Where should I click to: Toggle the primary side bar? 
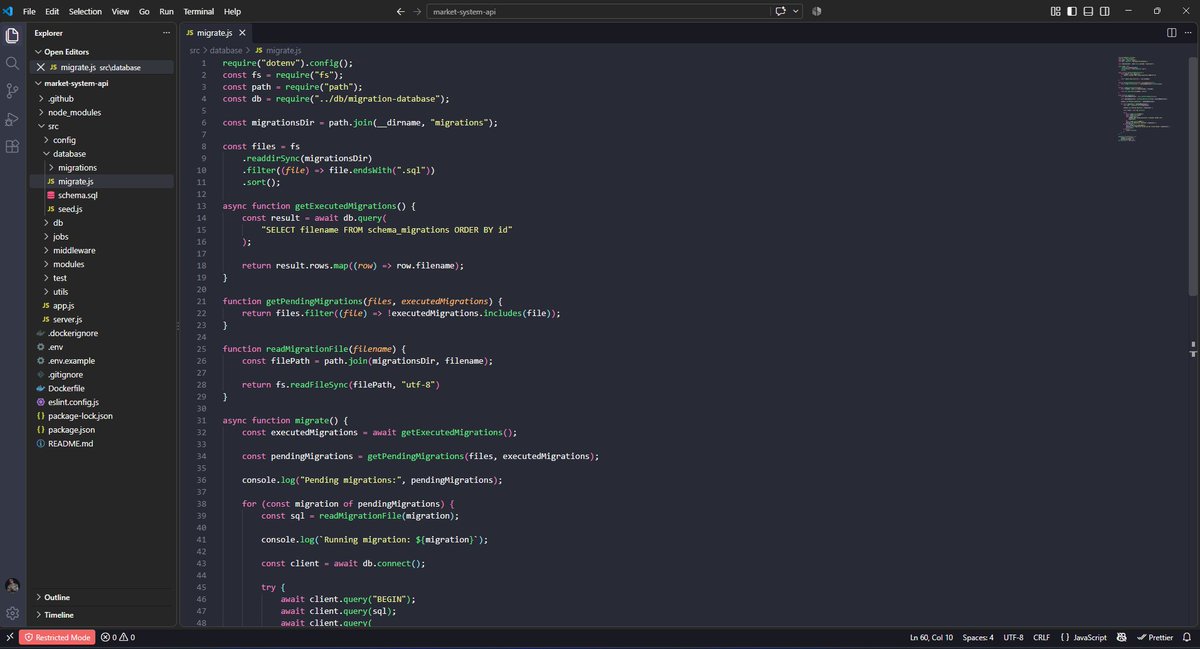[1072, 11]
